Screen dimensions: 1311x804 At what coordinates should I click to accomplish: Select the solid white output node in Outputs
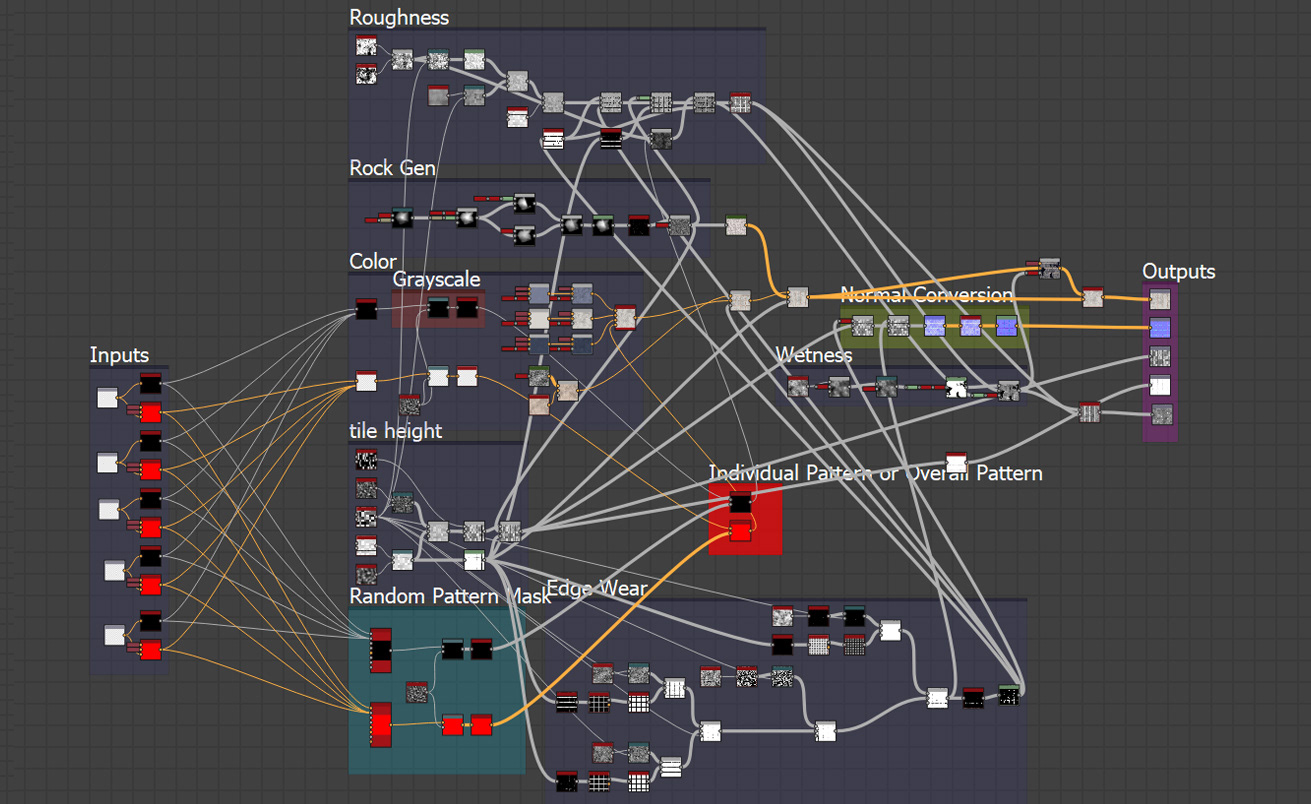(1159, 385)
